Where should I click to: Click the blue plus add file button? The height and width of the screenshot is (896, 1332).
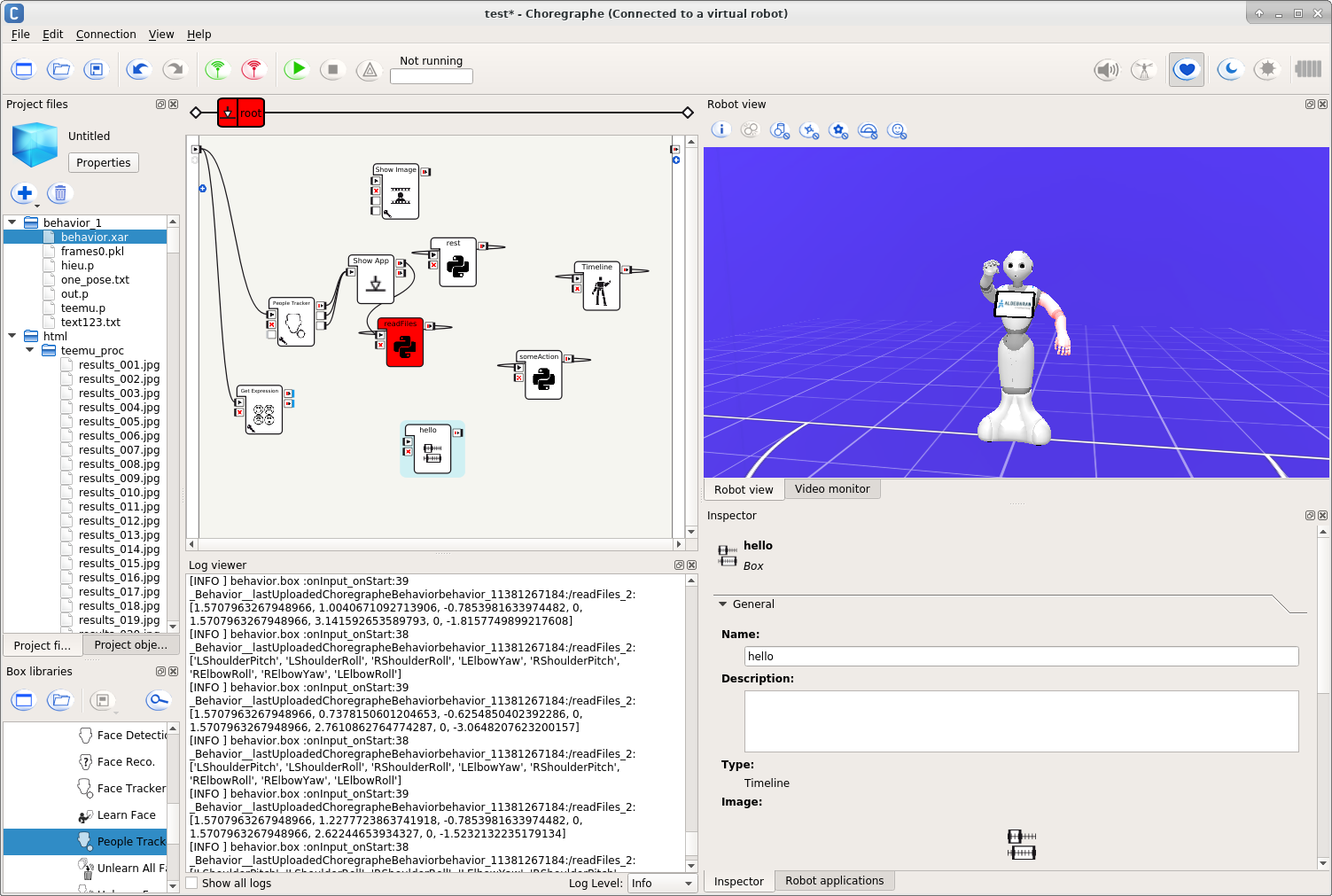[x=25, y=193]
